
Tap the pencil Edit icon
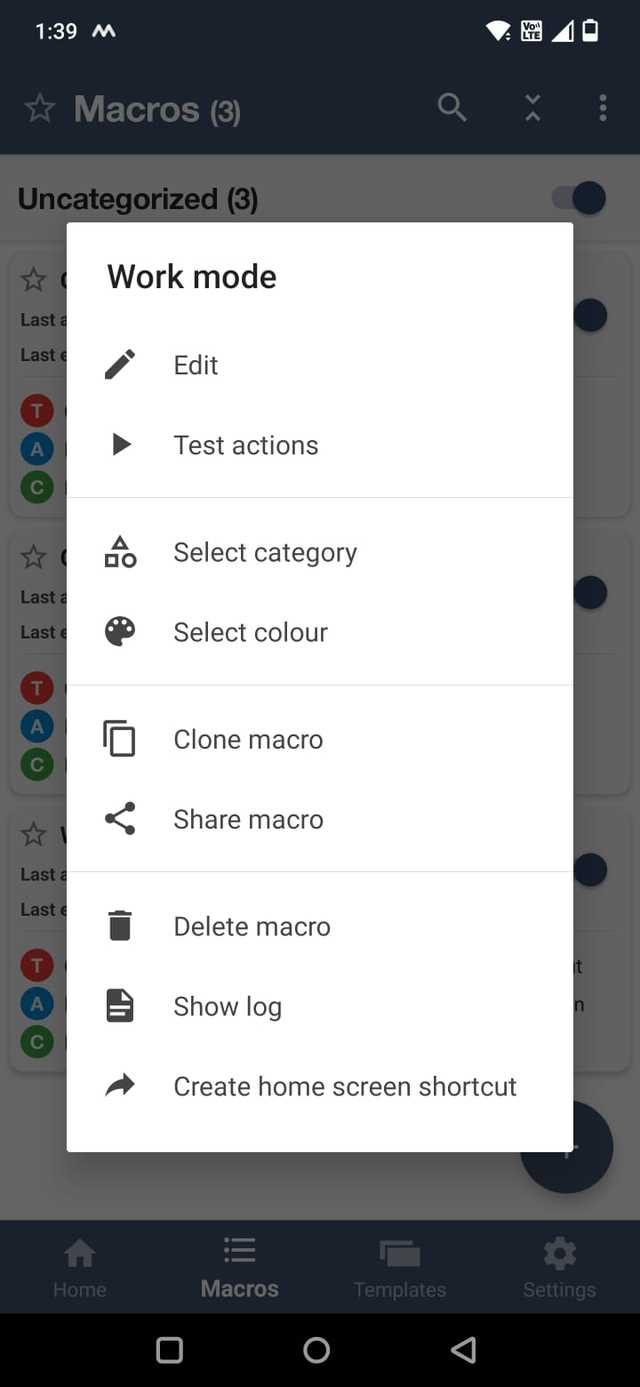(120, 365)
